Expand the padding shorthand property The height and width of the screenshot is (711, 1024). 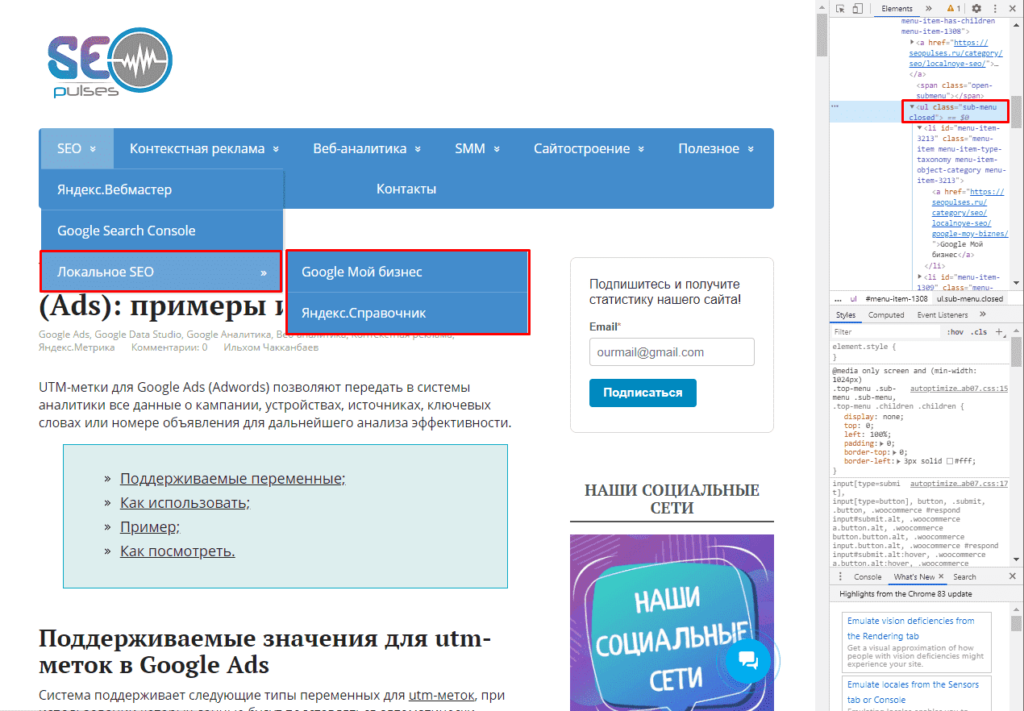tap(882, 443)
